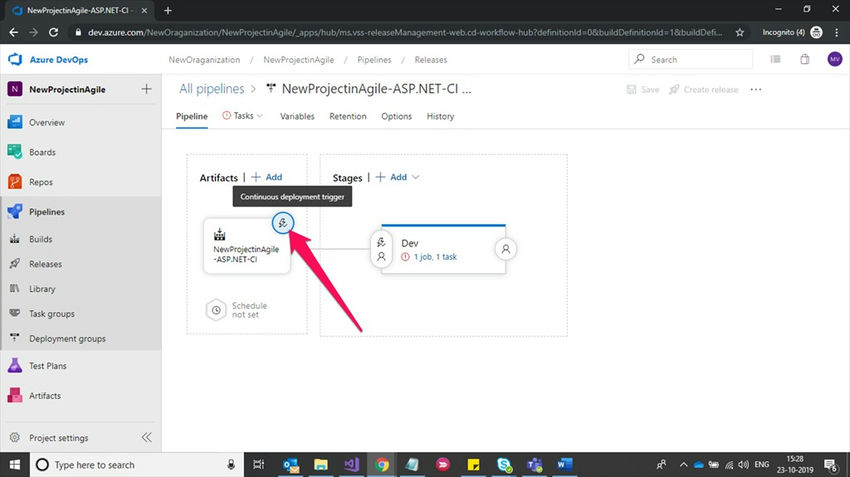850x477 pixels.
Task: Open a new browser tab
Action: (168, 10)
